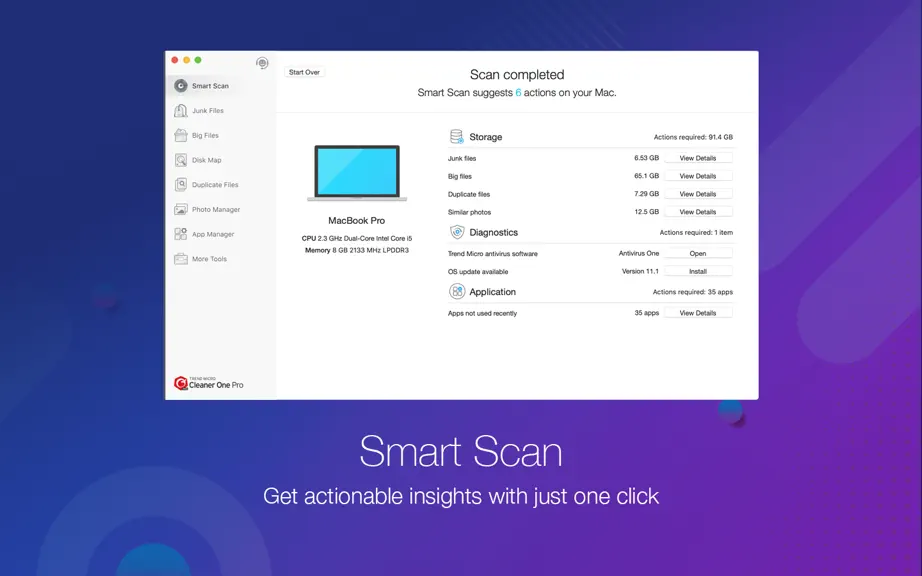The width and height of the screenshot is (922, 576).
Task: Click the 'Similar photos' row label
Action: [x=469, y=212]
